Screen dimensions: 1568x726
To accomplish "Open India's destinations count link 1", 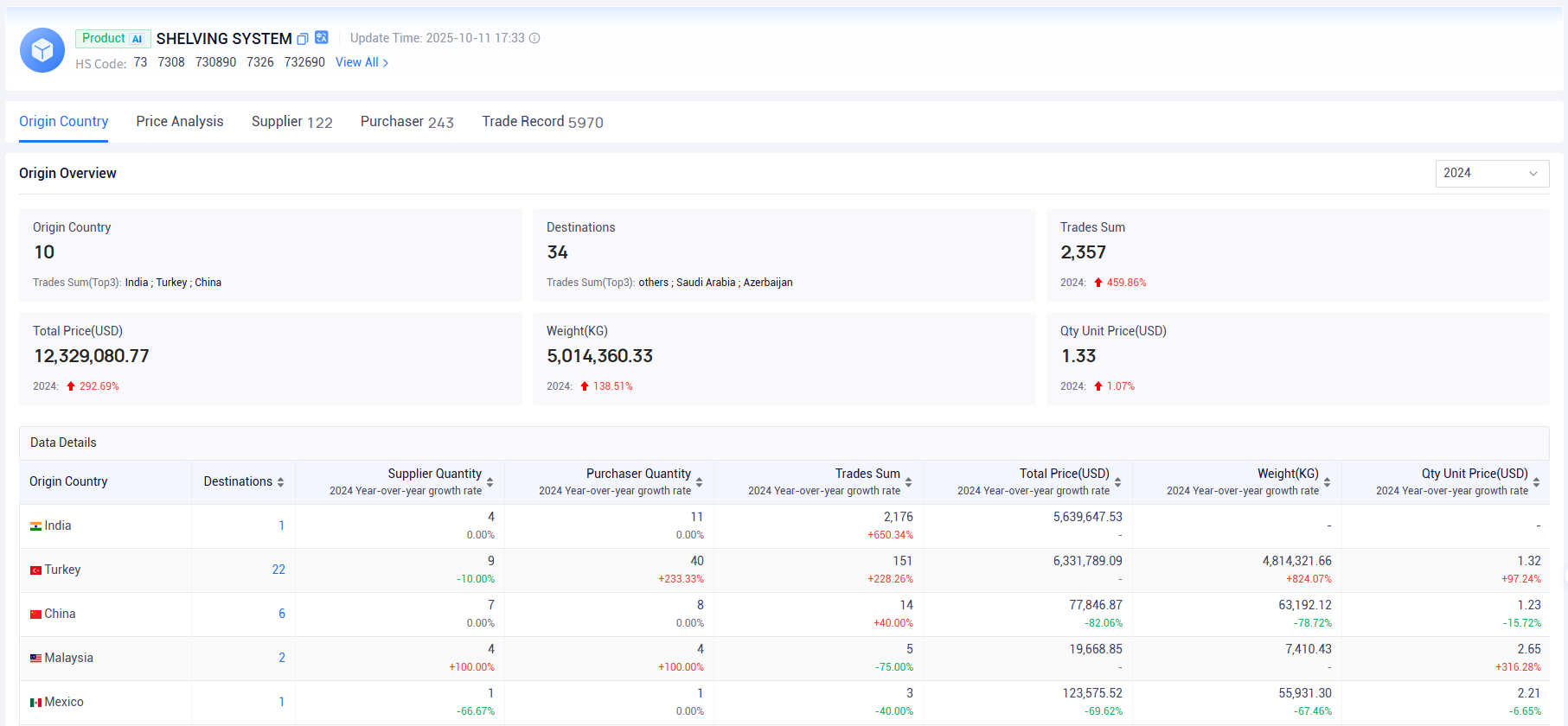I will (281, 525).
